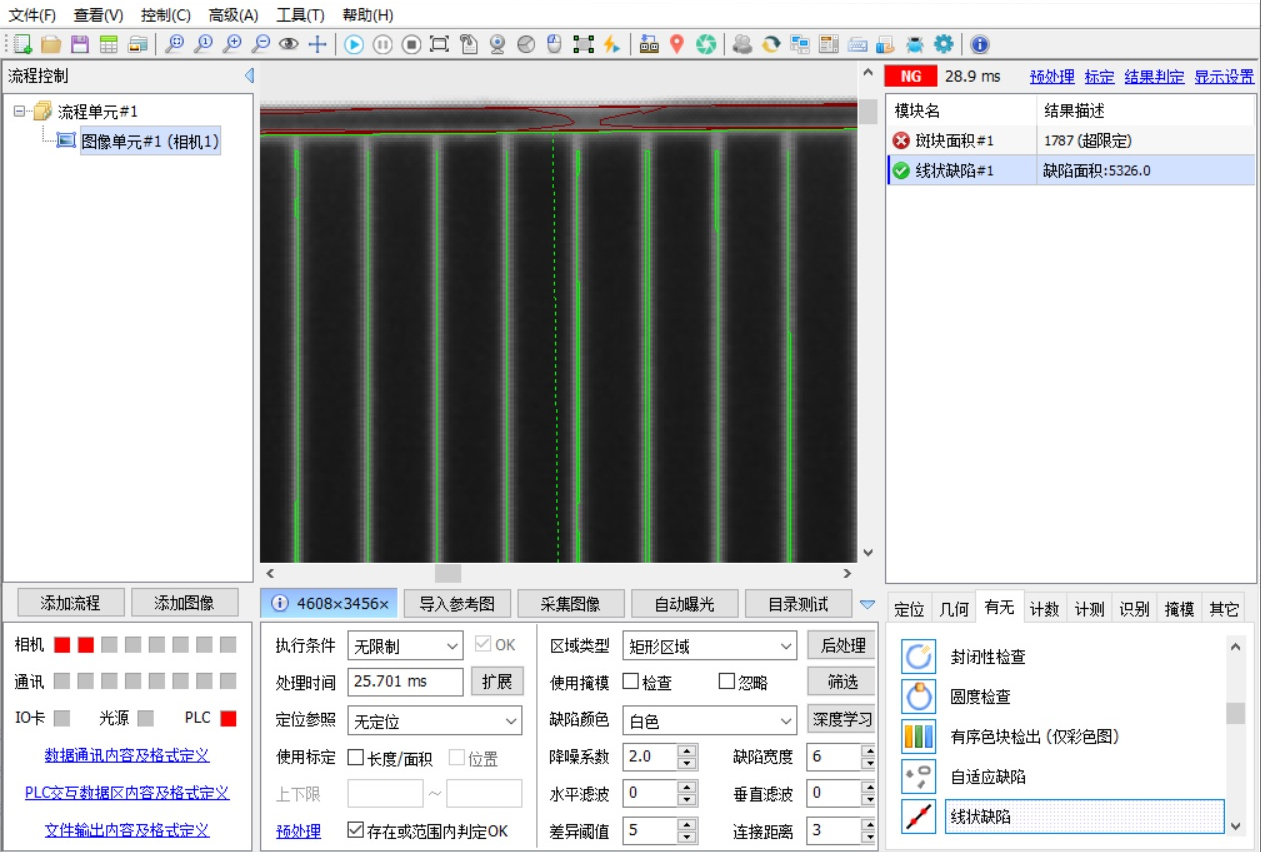Start running with the blue play icon
The height and width of the screenshot is (853, 1263).
pos(354,44)
